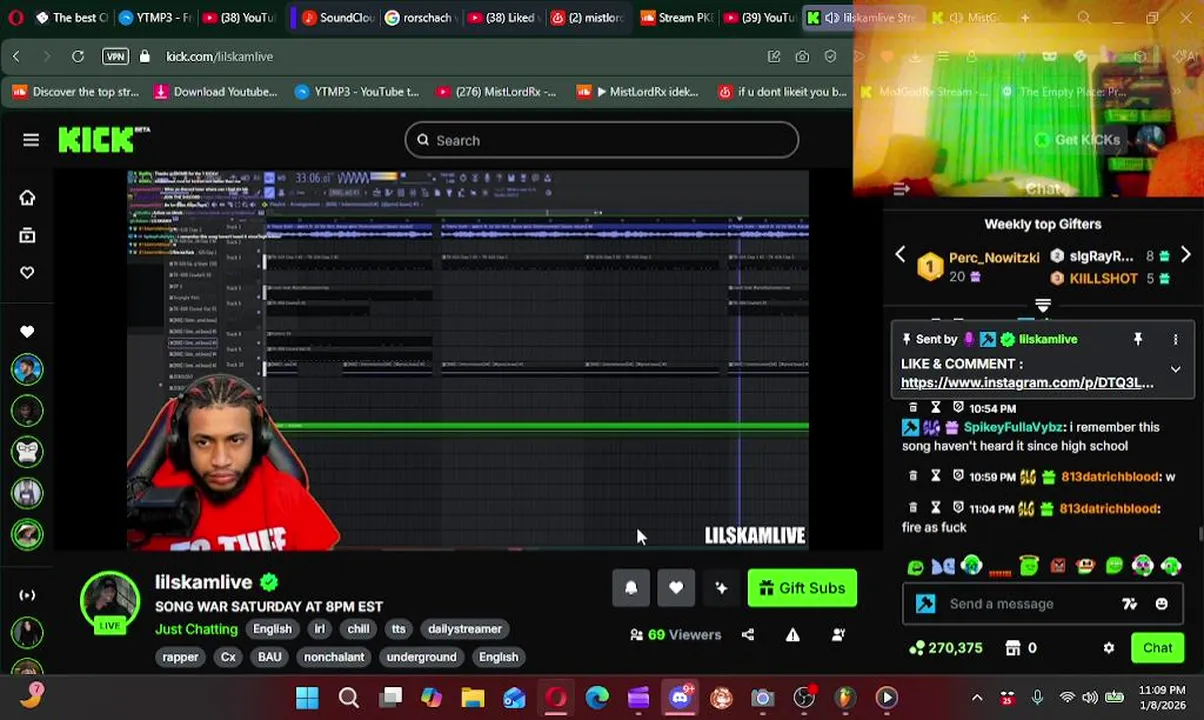The image size is (1204, 720).
Task: Select the 'rapper' tag
Action: pyautogui.click(x=180, y=657)
